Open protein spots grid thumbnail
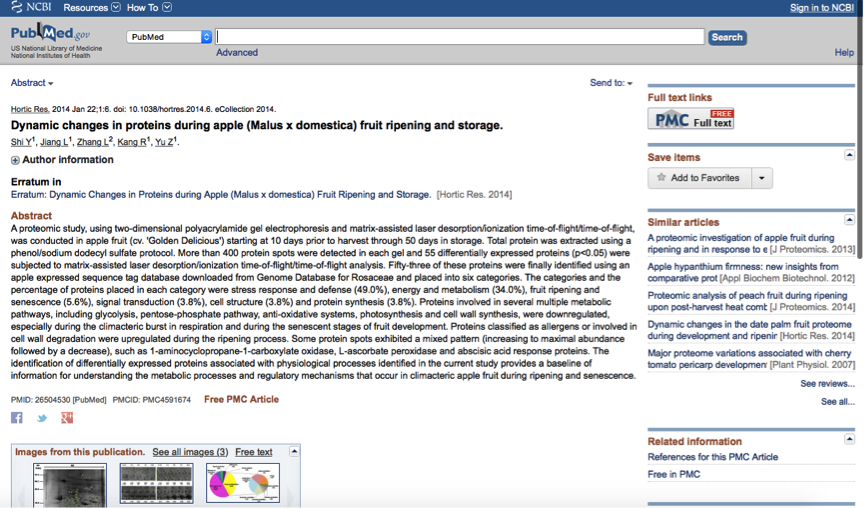The height and width of the screenshot is (508, 864). 156,483
